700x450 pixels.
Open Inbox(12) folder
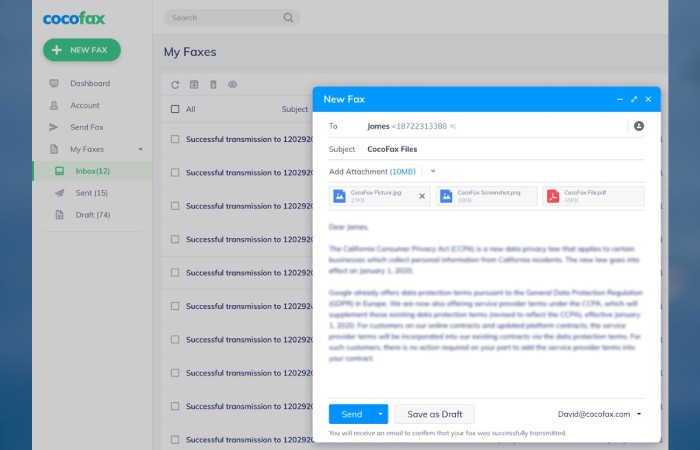tap(92, 171)
